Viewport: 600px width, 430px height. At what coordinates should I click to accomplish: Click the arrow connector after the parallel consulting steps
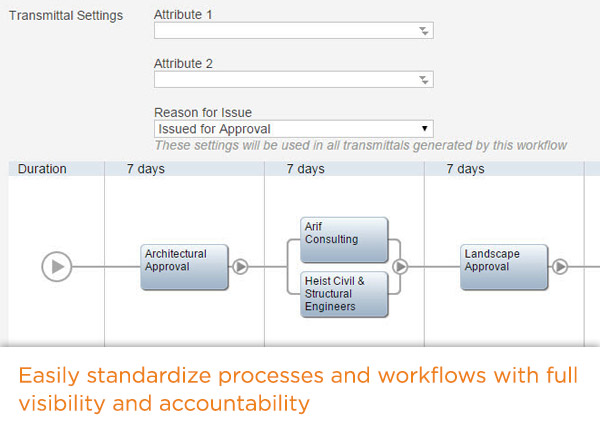400,267
